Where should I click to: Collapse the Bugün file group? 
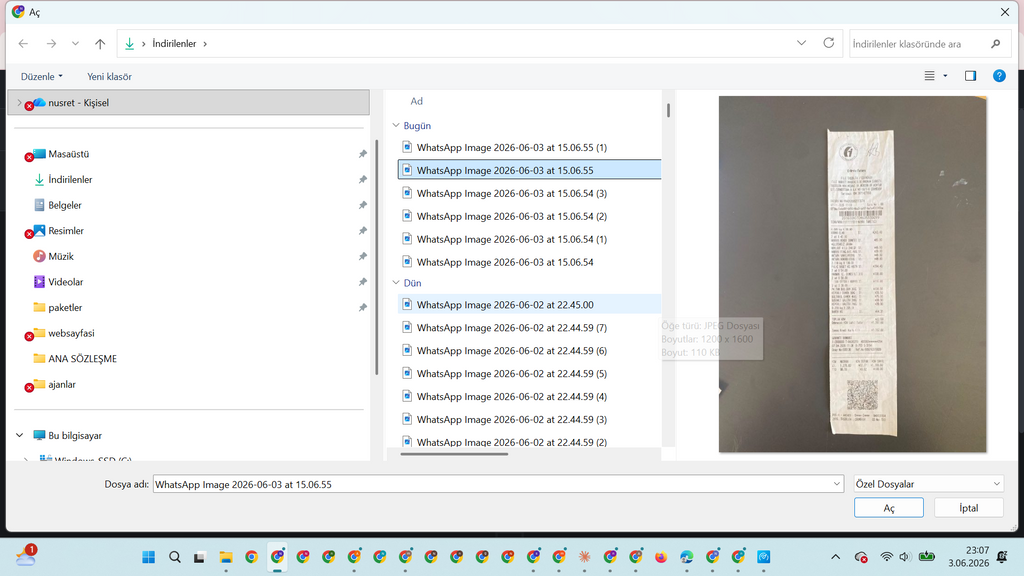[x=396, y=125]
